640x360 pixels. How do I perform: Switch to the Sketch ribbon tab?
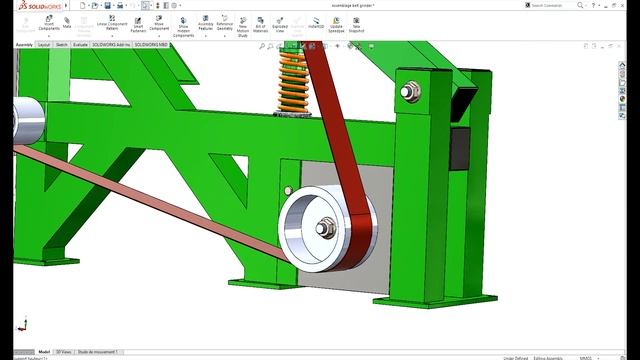click(x=62, y=44)
